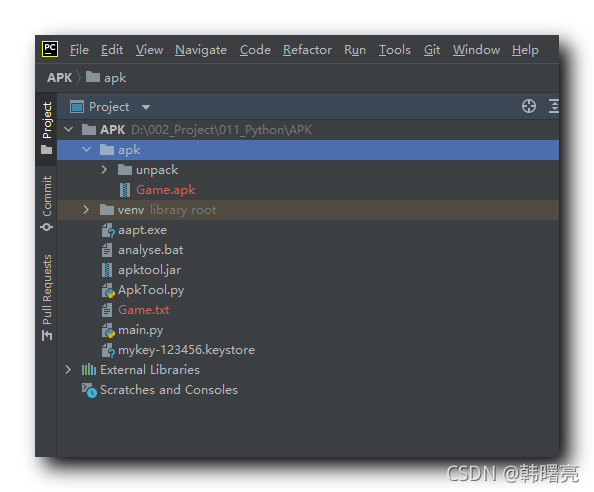
Task: Click the Game.apk archive icon
Action: [125, 190]
